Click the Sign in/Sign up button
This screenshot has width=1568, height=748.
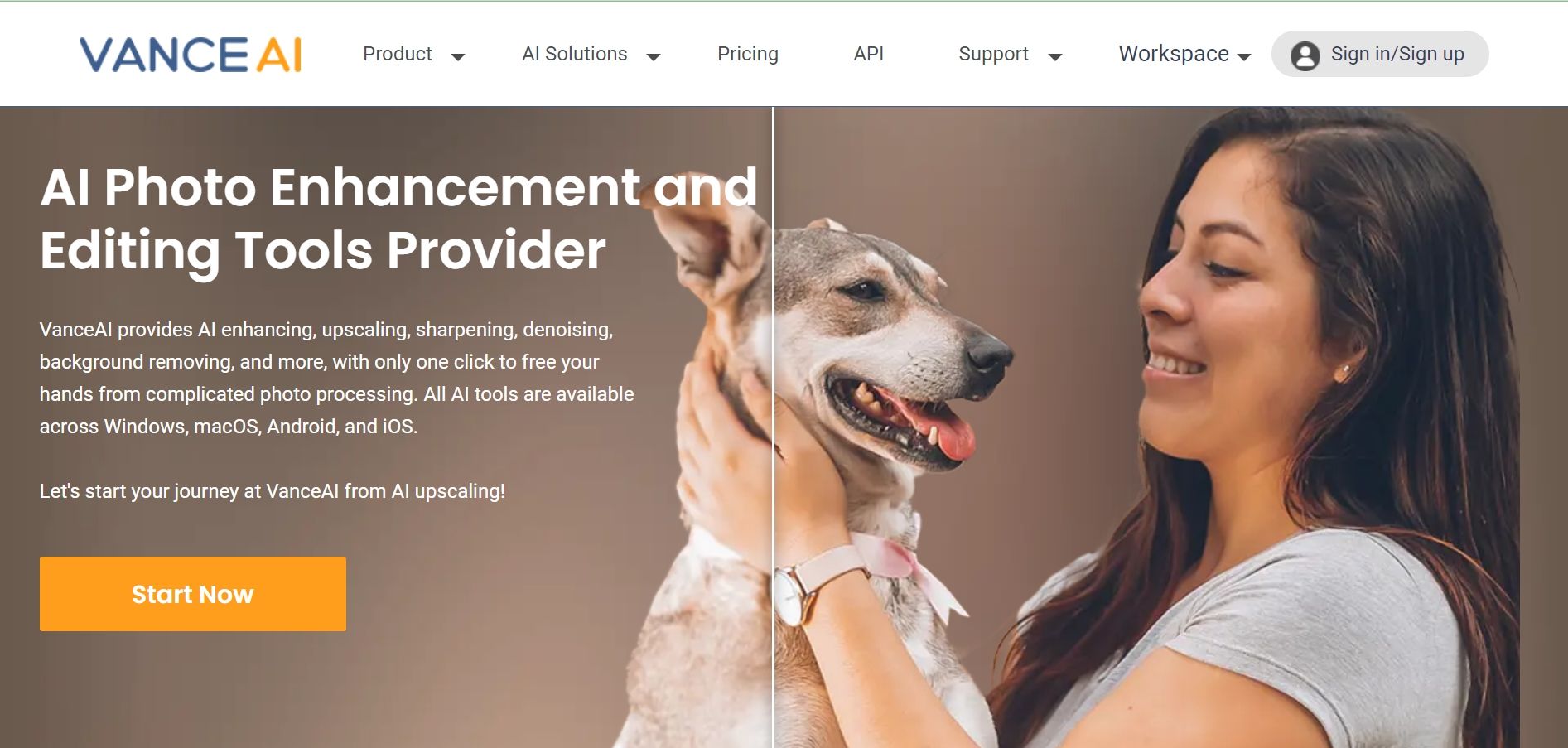tap(1380, 54)
